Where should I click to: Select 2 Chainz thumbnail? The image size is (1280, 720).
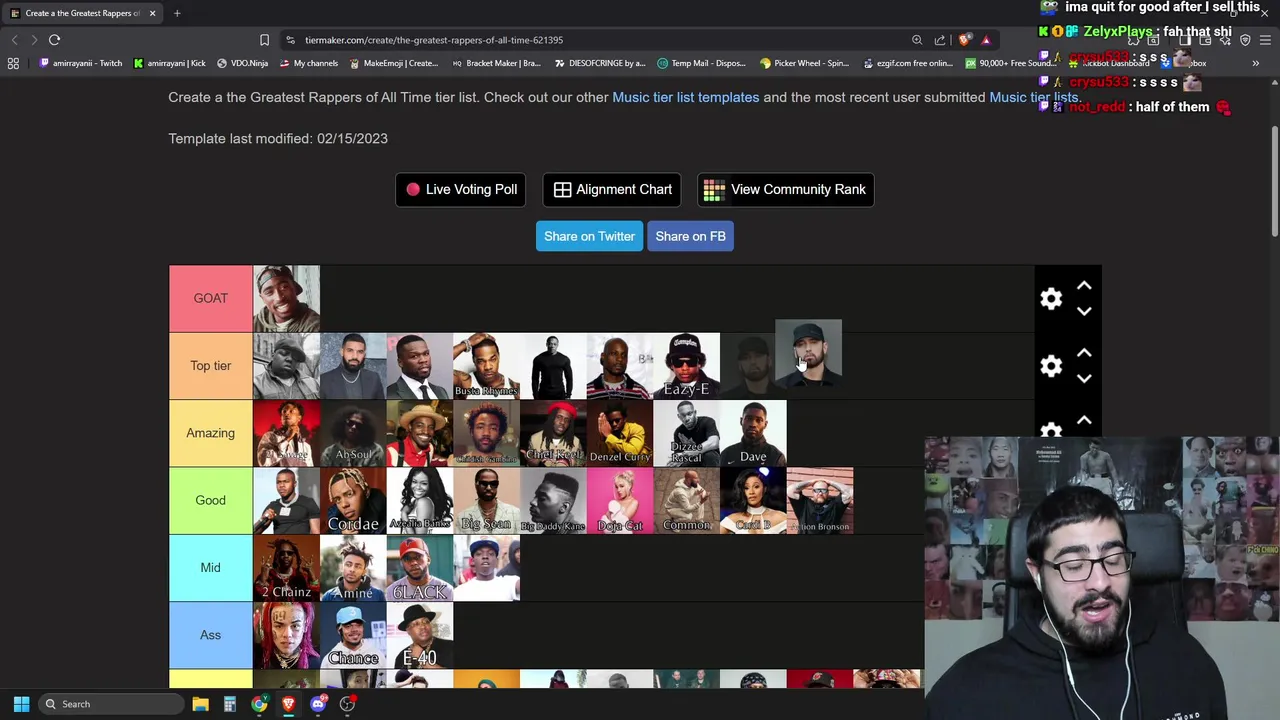point(286,567)
